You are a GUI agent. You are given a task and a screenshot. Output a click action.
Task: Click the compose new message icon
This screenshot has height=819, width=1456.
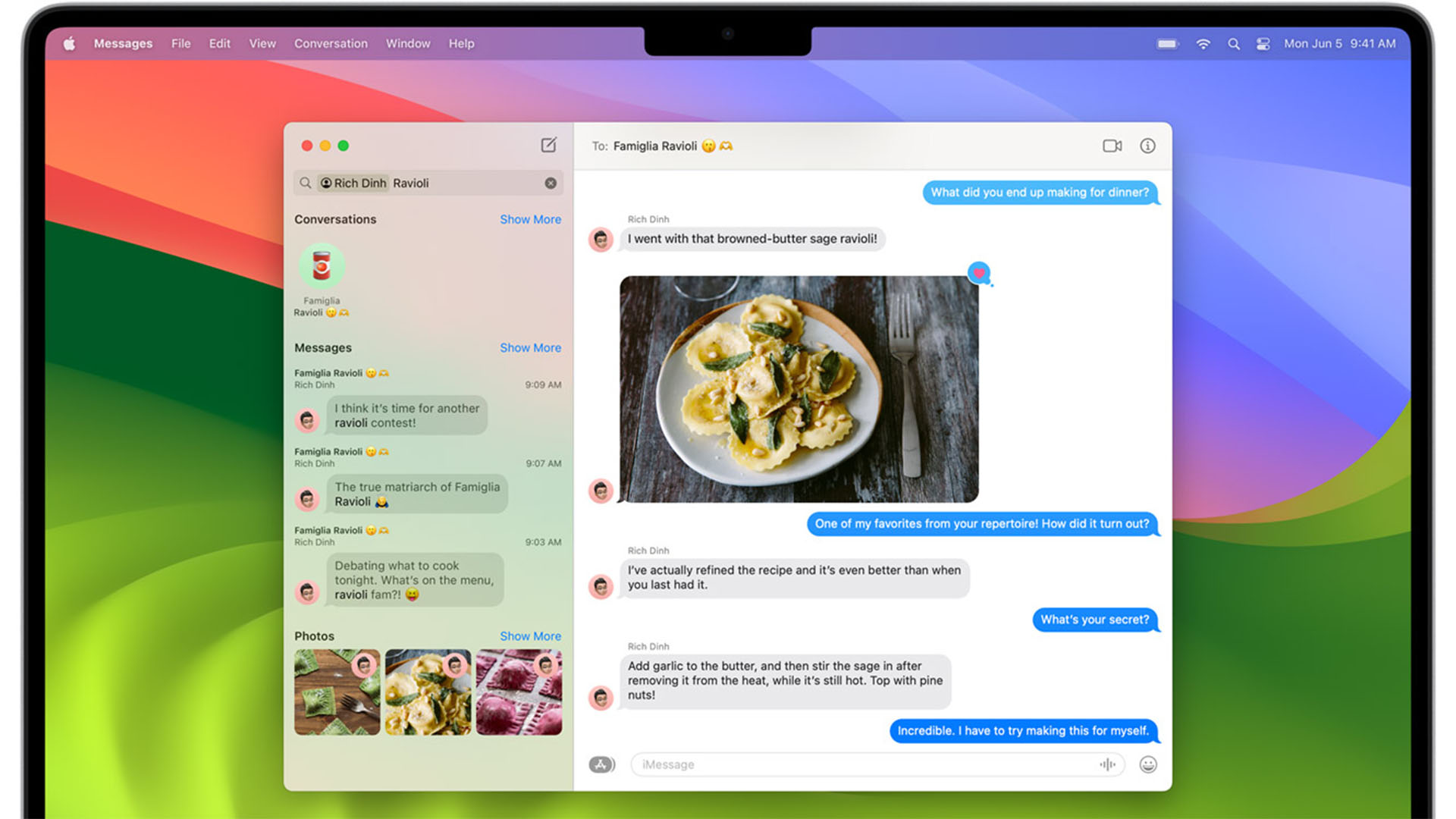coord(548,145)
